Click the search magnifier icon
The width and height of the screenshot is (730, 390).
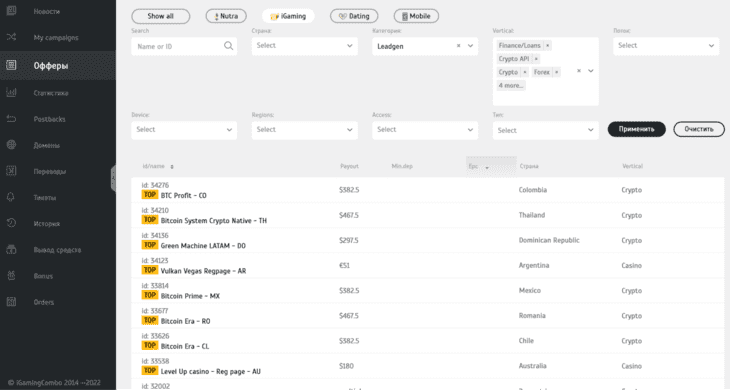click(x=228, y=46)
